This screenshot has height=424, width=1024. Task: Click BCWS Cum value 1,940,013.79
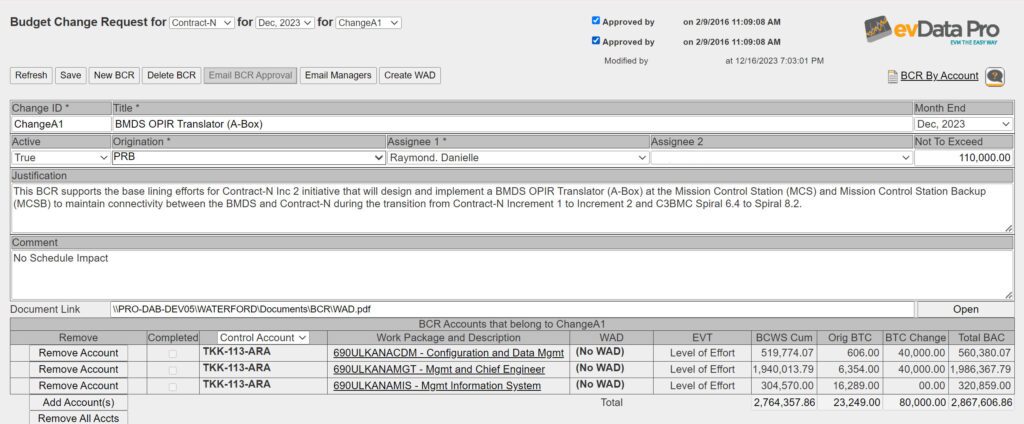pyautogui.click(x=784, y=369)
